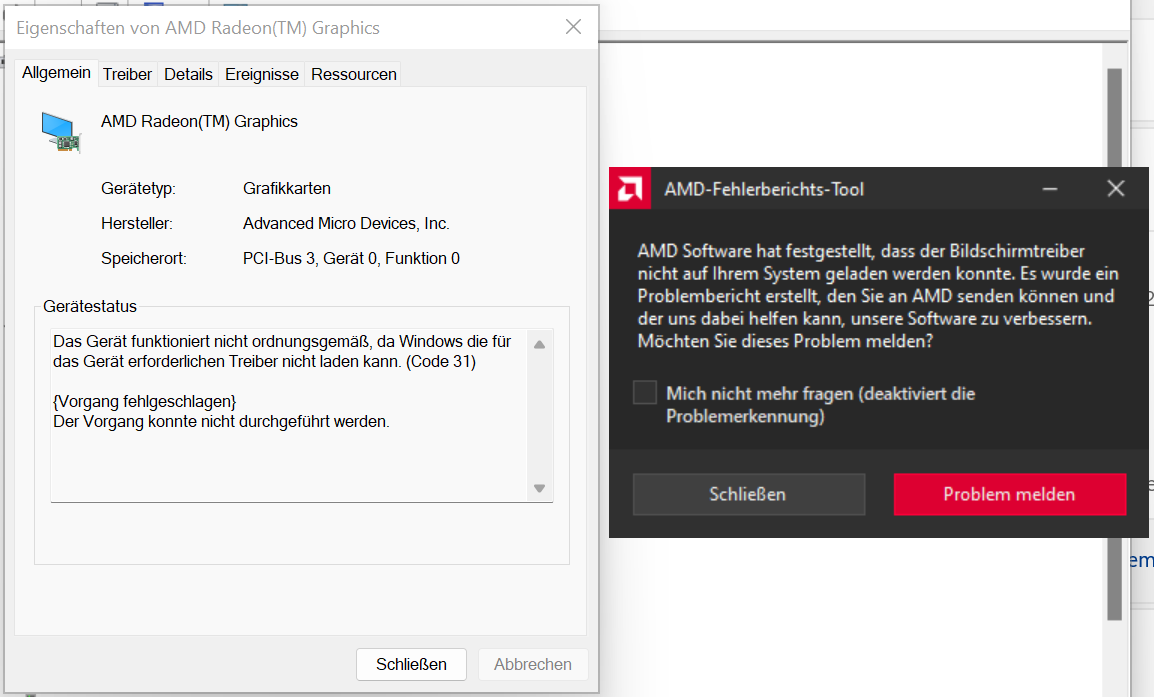Select the Ereignisse tab
This screenshot has height=697, width=1154.
pyautogui.click(x=261, y=73)
